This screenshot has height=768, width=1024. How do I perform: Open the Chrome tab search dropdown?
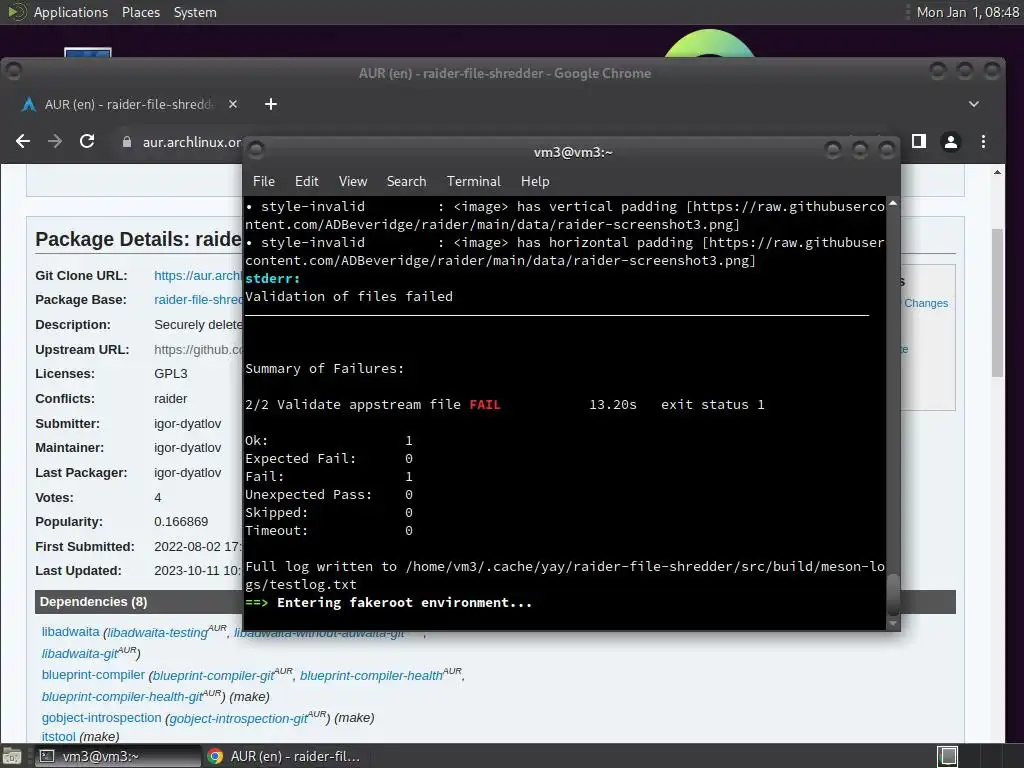tap(974, 104)
